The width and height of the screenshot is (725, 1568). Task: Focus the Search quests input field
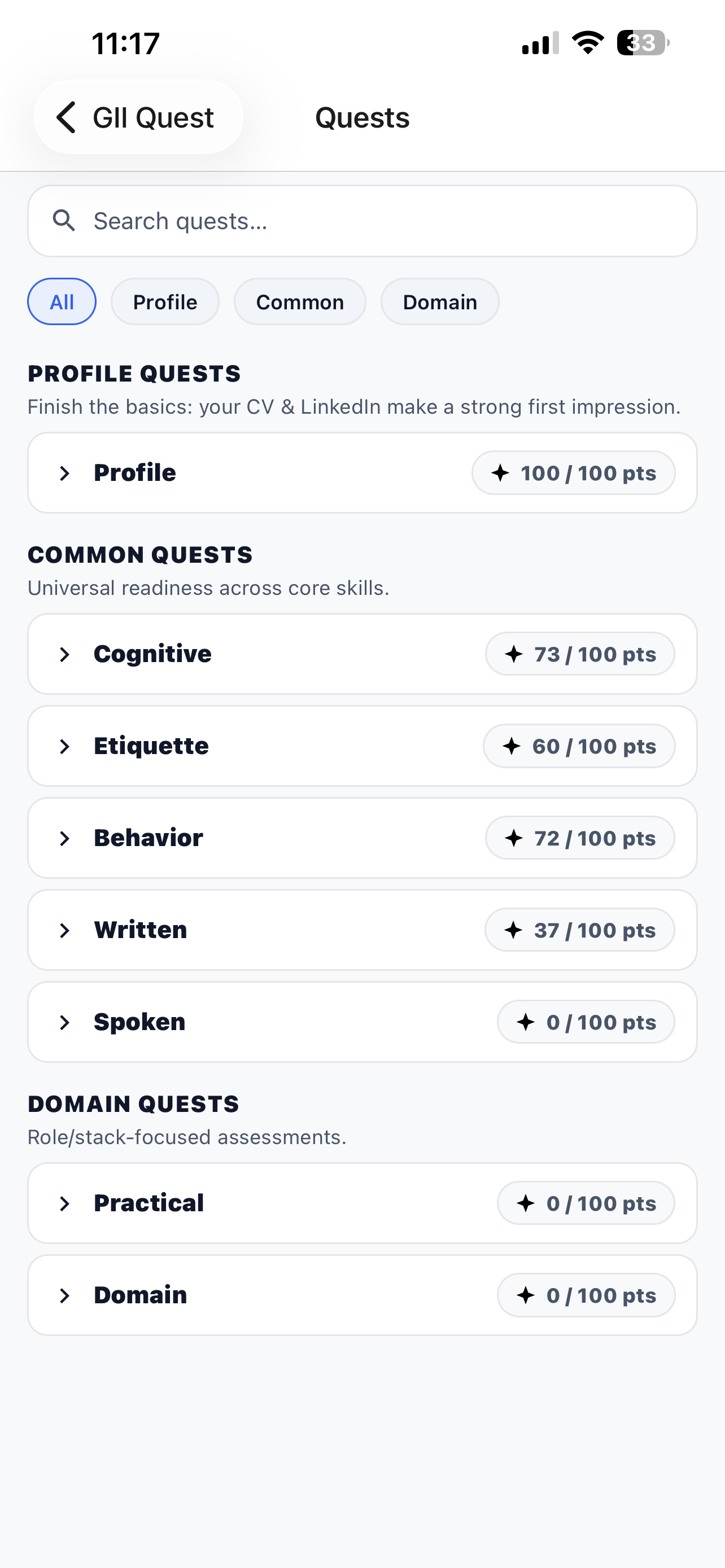383,221
